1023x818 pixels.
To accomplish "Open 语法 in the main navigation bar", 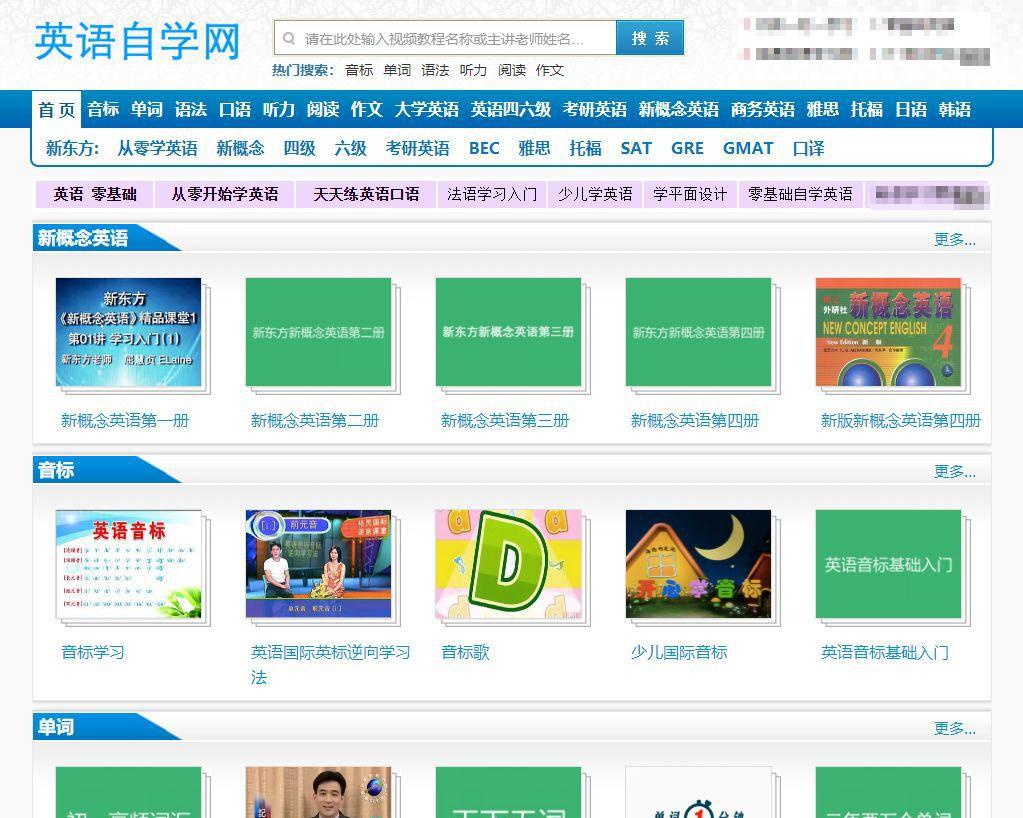I will tap(191, 109).
